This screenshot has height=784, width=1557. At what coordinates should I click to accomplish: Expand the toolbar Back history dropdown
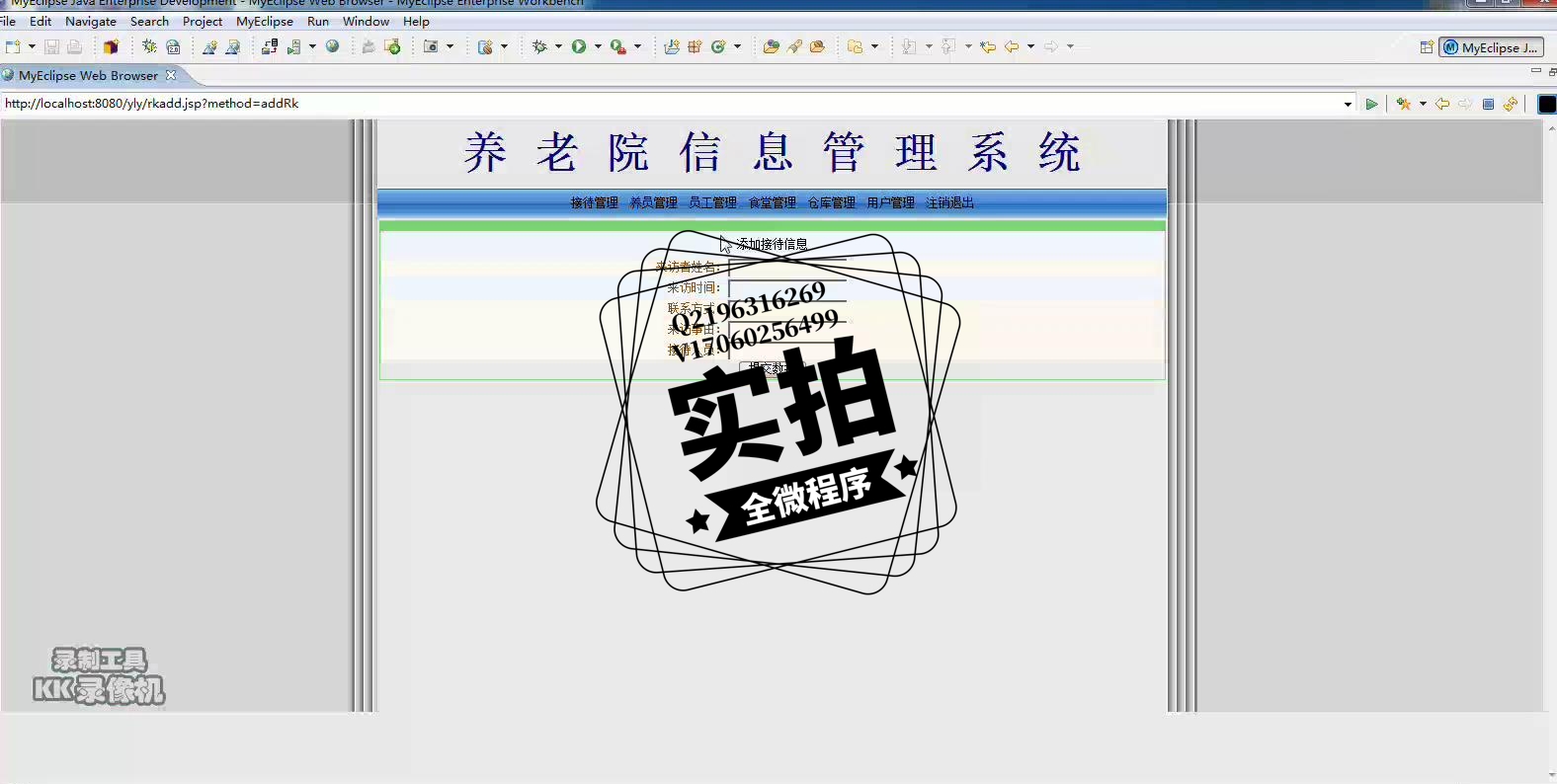tap(1030, 46)
